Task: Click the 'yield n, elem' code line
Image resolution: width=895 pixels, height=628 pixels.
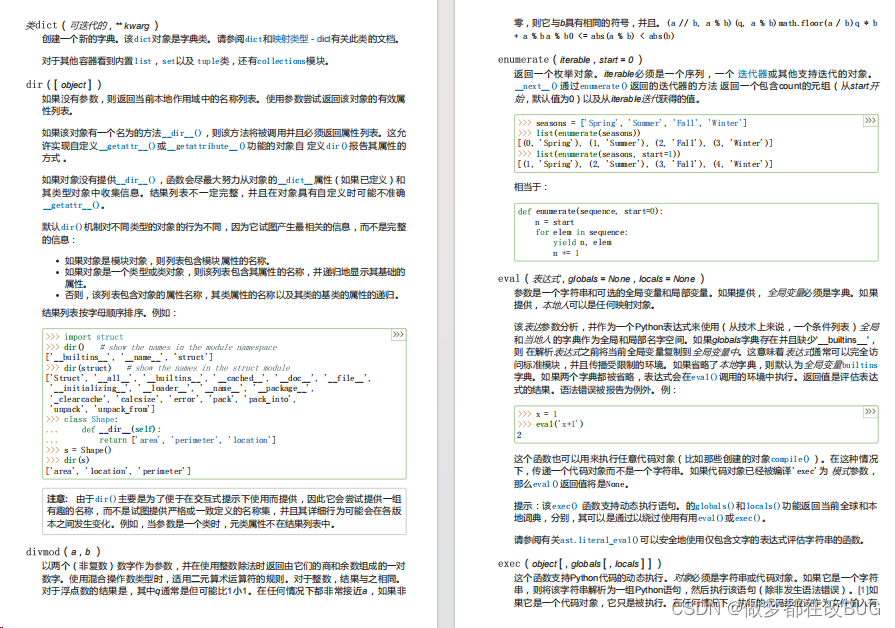Action: coord(582,242)
